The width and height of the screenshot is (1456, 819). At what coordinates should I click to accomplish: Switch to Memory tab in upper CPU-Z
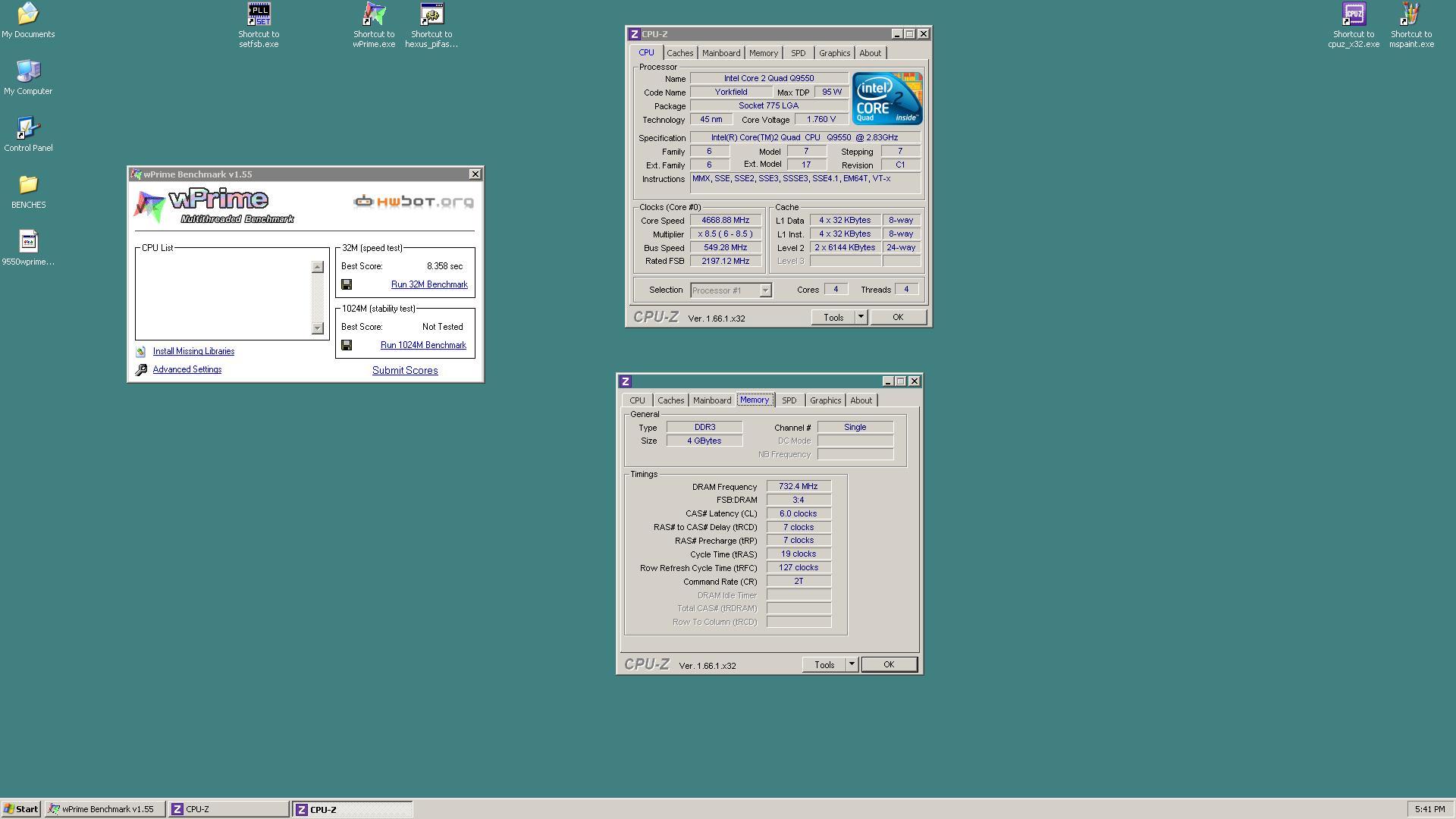coord(763,53)
